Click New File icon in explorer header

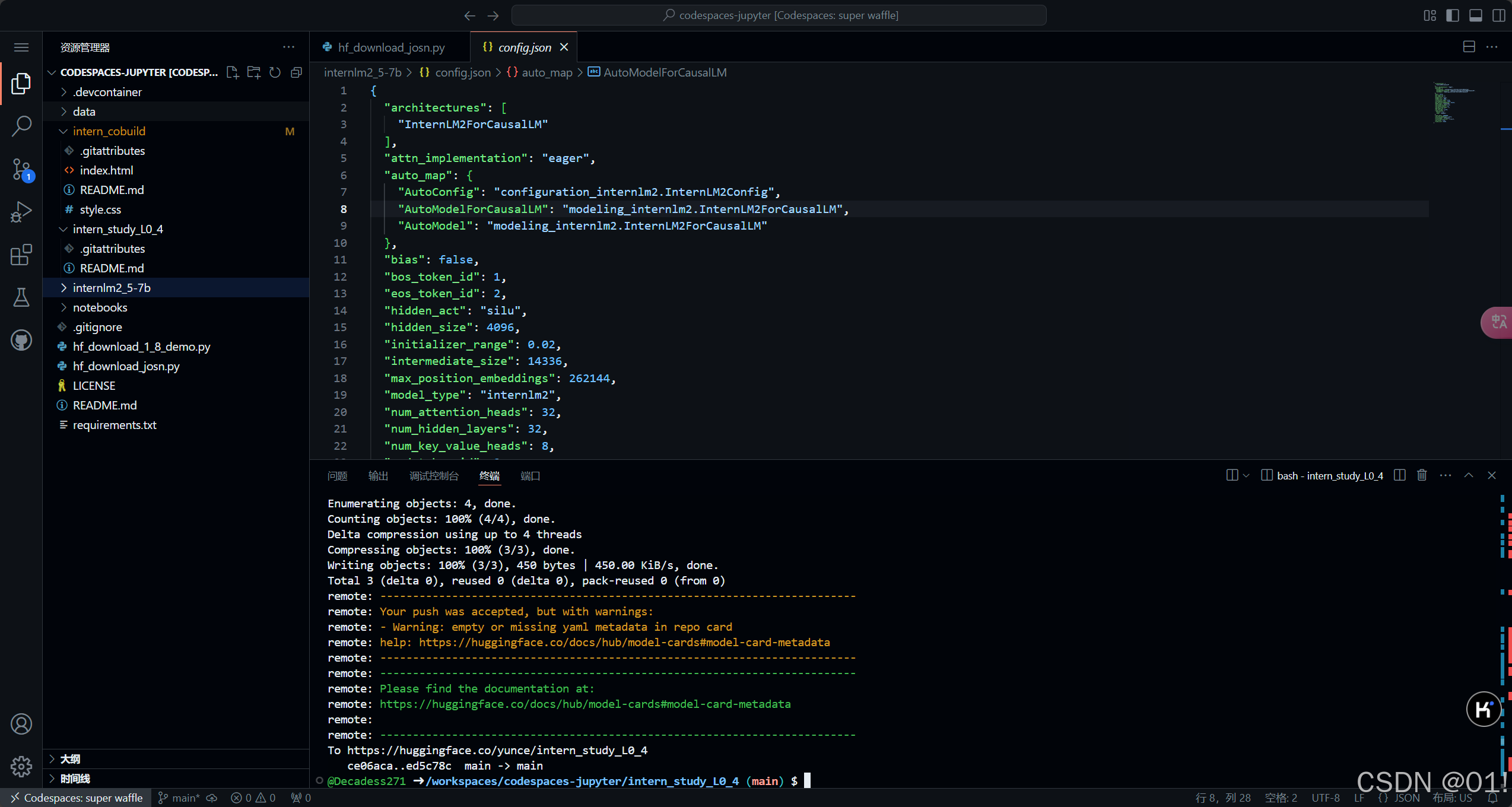pos(233,72)
